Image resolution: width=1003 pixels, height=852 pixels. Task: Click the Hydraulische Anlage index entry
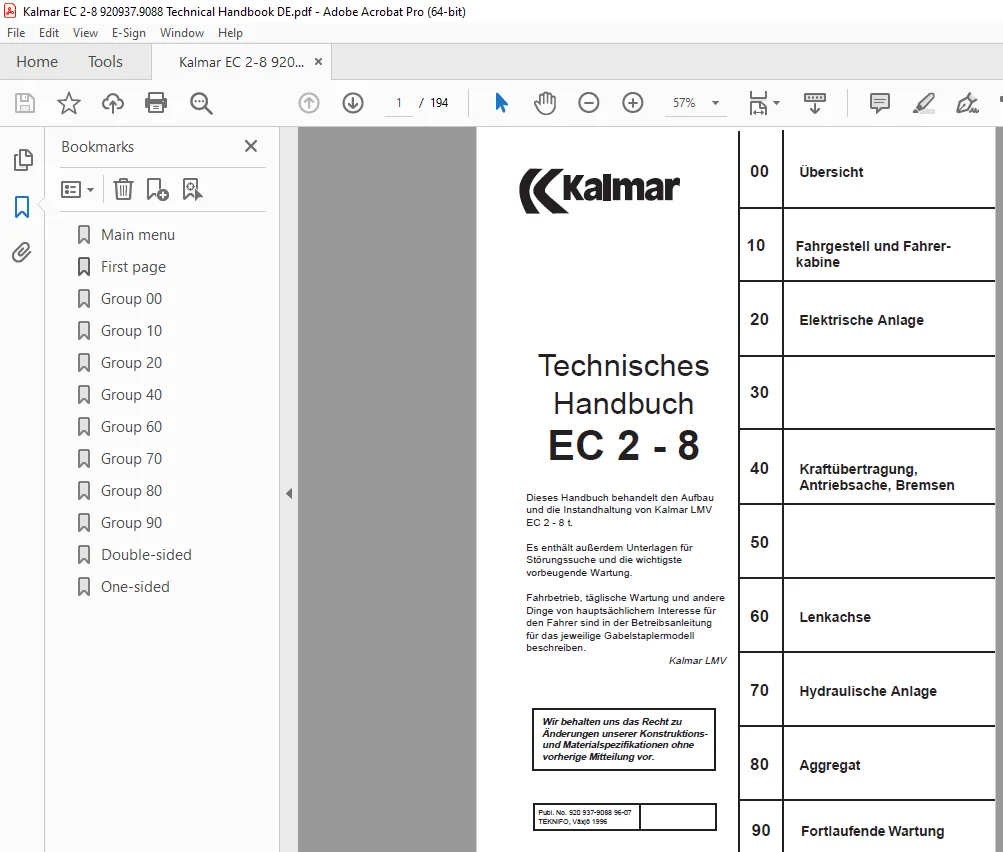(x=867, y=691)
